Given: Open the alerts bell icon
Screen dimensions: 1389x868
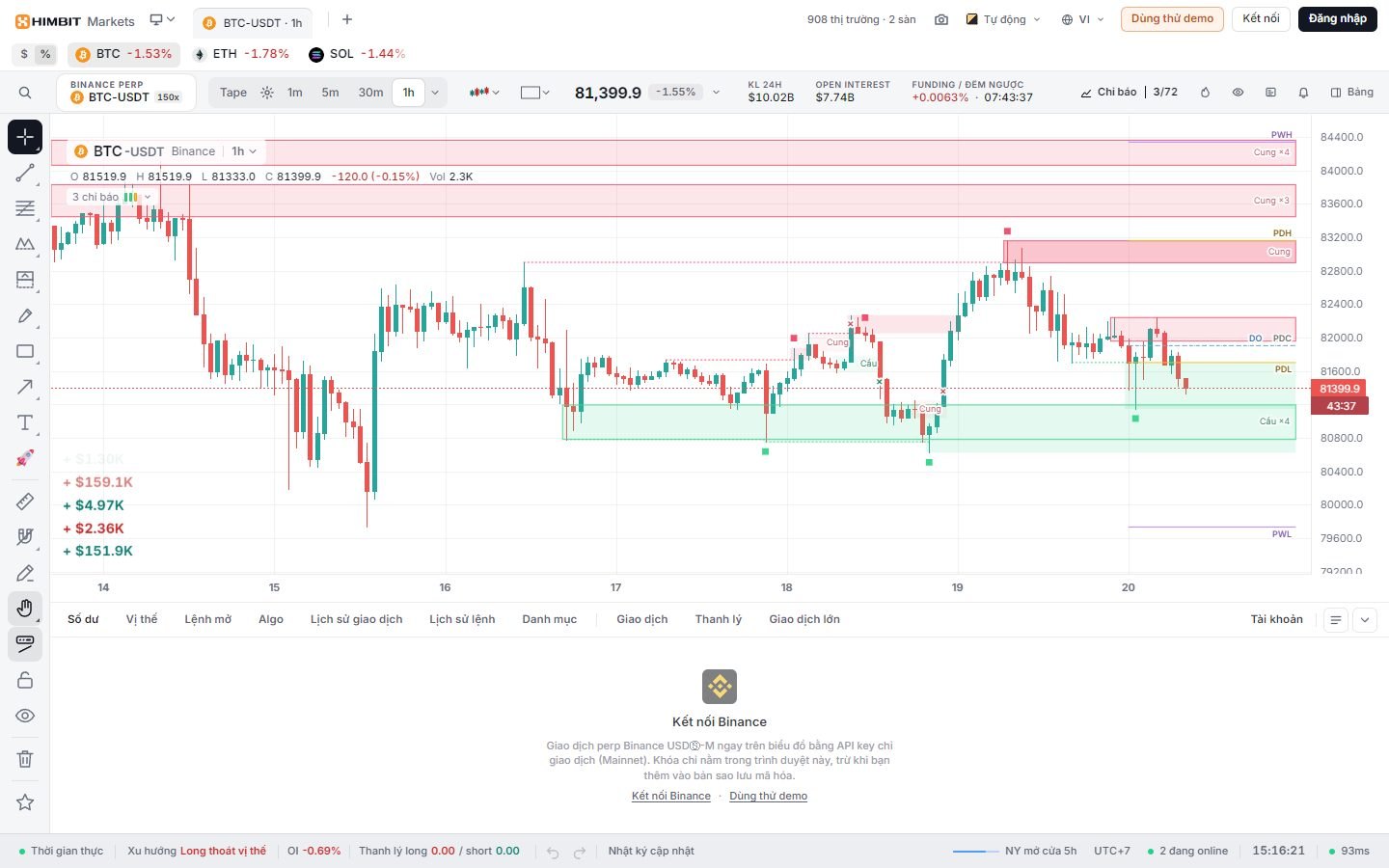Looking at the screenshot, I should tap(1303, 93).
